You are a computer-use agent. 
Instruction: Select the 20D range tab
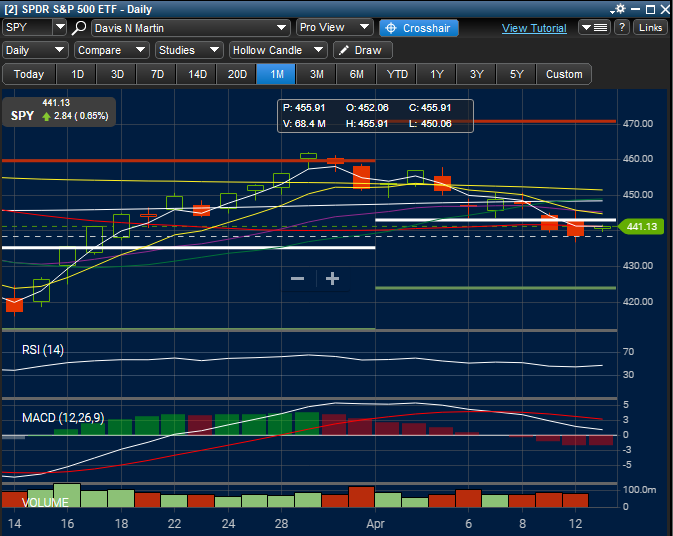pos(237,74)
